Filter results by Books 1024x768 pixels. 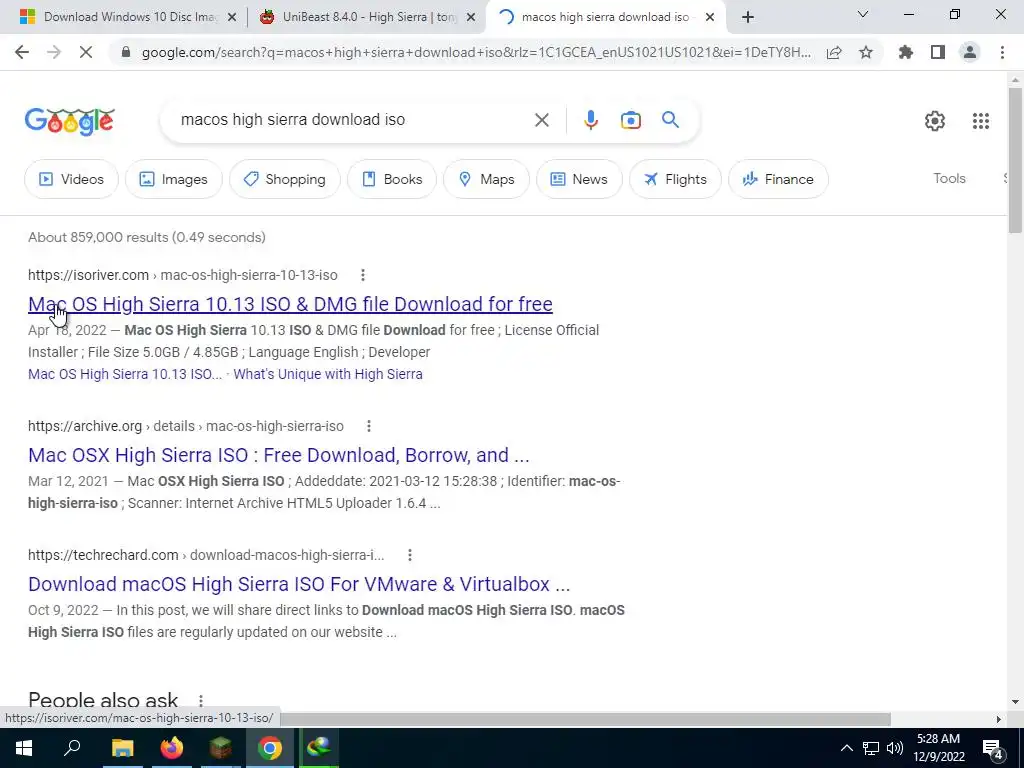pos(392,179)
